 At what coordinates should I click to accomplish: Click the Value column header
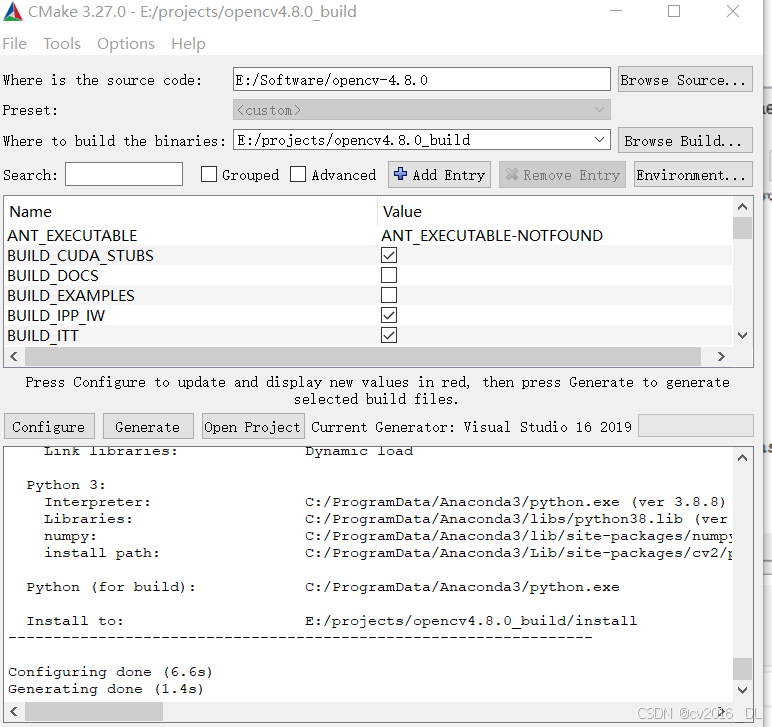coord(402,212)
